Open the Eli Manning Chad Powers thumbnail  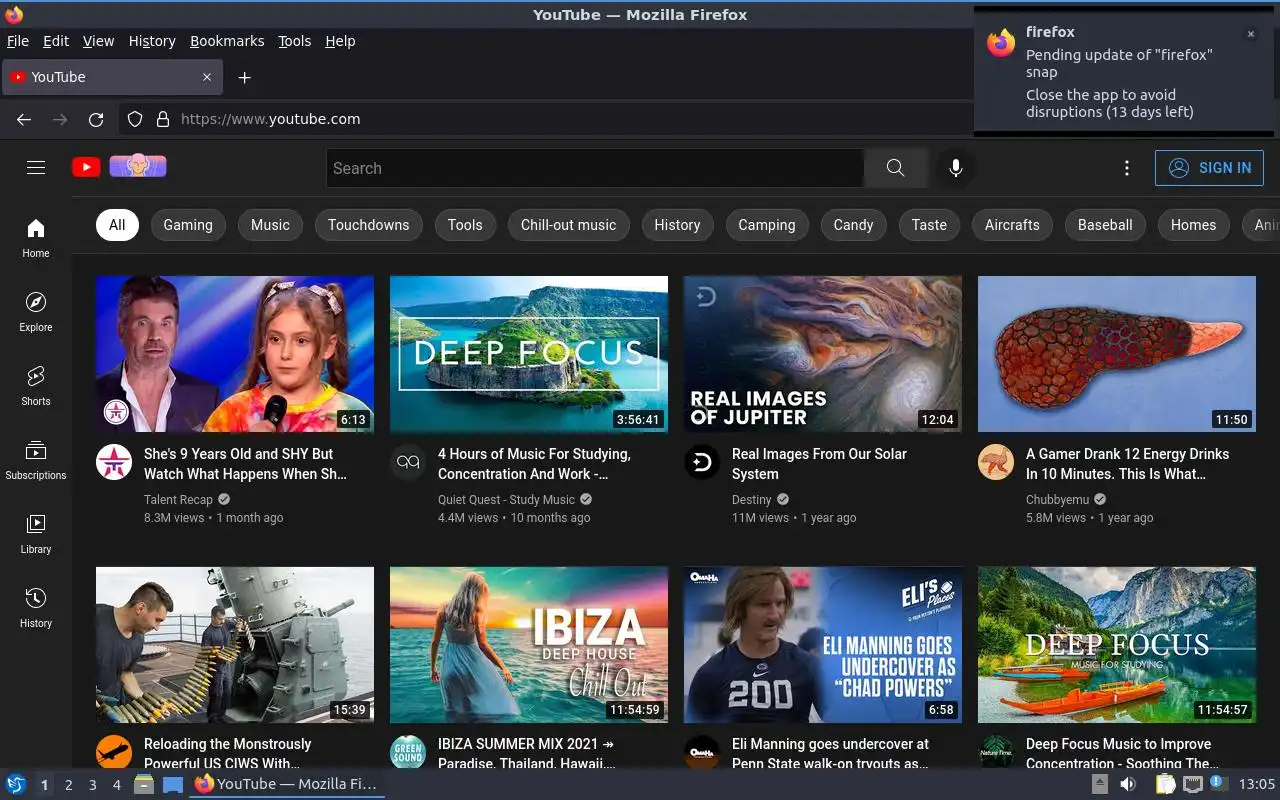click(x=822, y=645)
